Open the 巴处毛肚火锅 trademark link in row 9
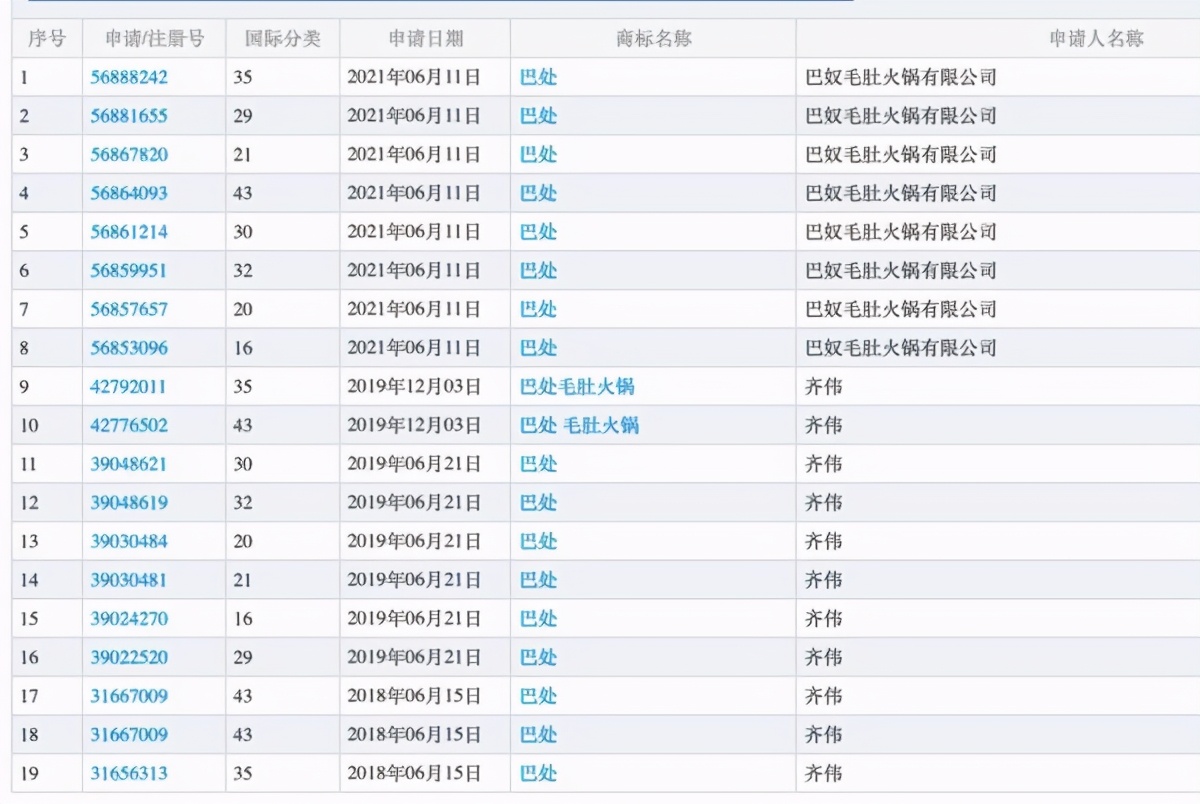Screen dimensions: 1200x804 pyautogui.click(x=577, y=386)
